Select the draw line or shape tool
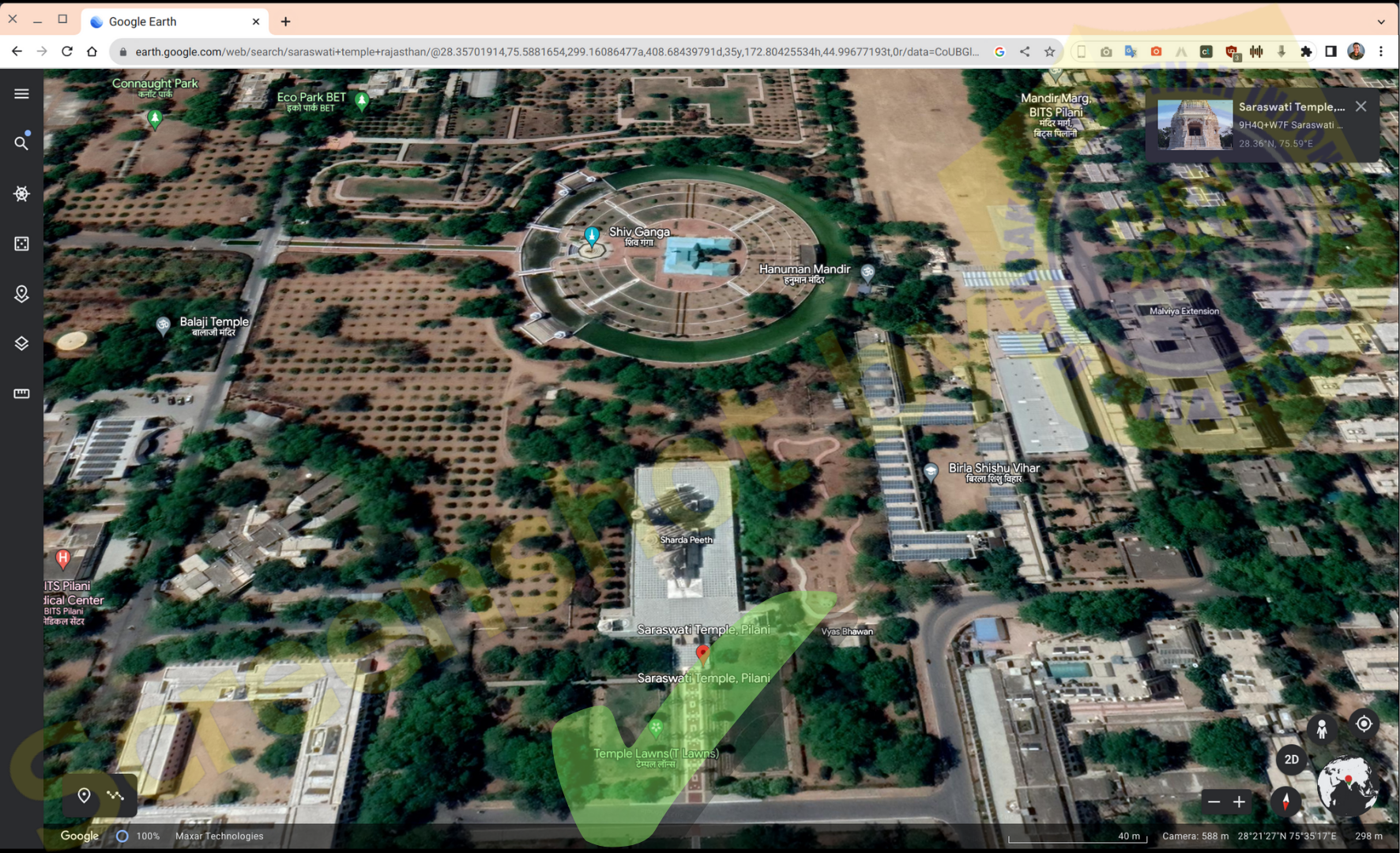The height and width of the screenshot is (853, 1400). coord(116,795)
